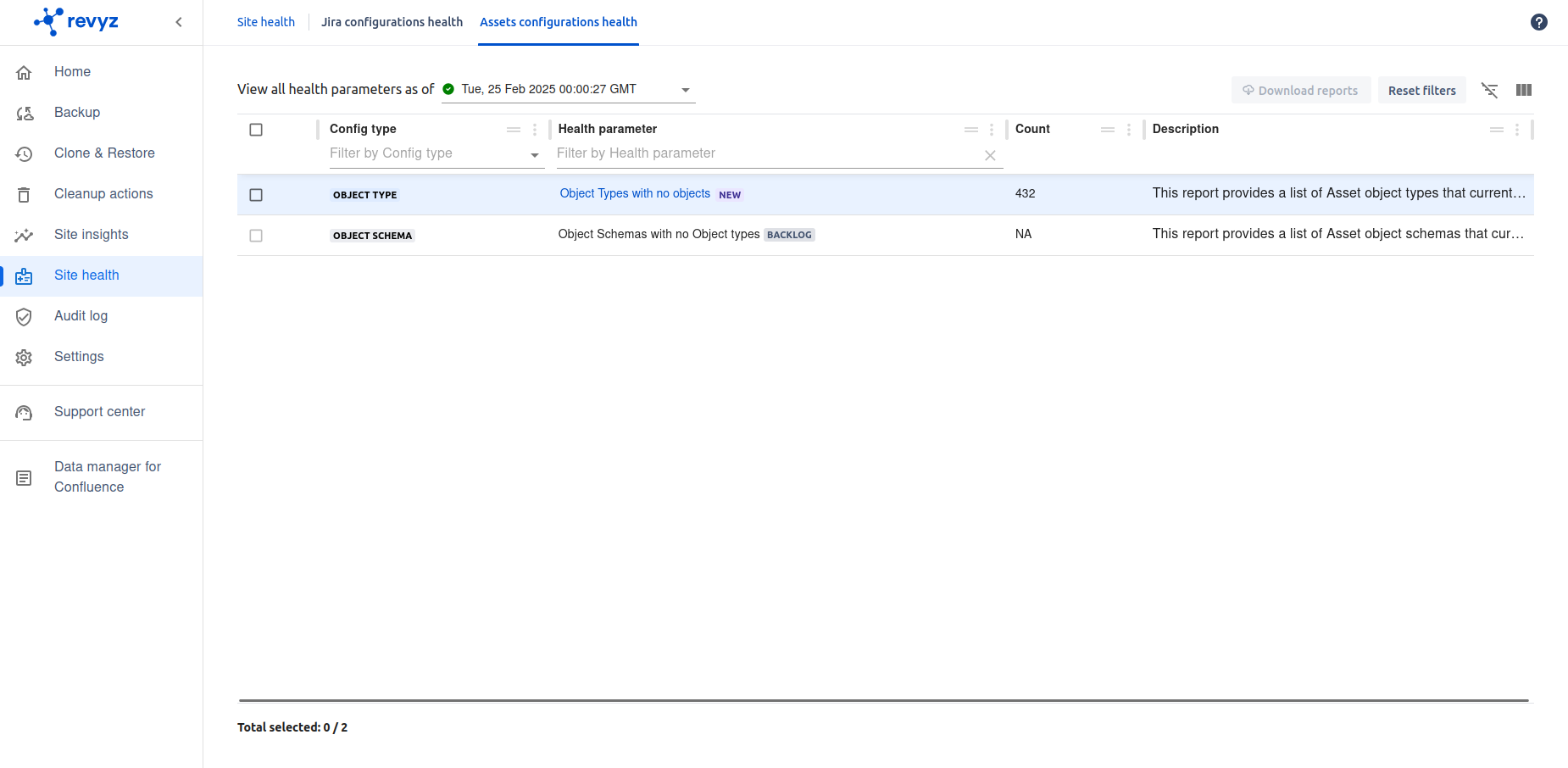Viewport: 1568px width, 768px height.
Task: Open the column chooser icon
Action: pyautogui.click(x=1523, y=90)
